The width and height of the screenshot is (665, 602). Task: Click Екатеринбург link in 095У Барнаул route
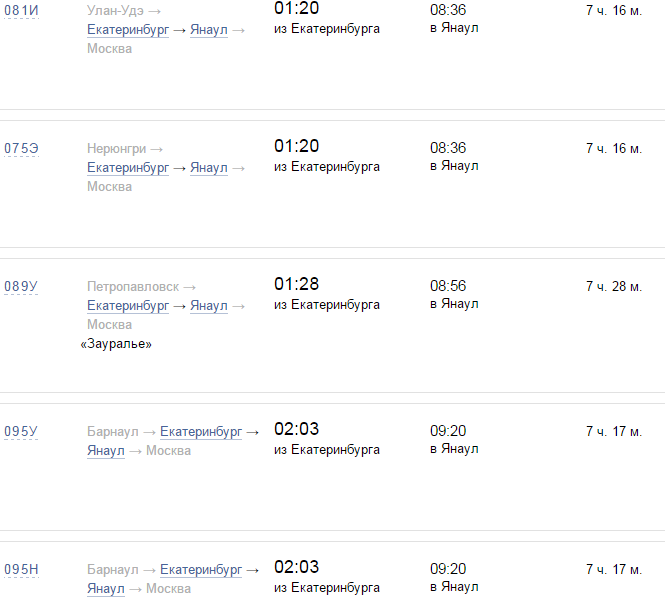[x=201, y=432]
